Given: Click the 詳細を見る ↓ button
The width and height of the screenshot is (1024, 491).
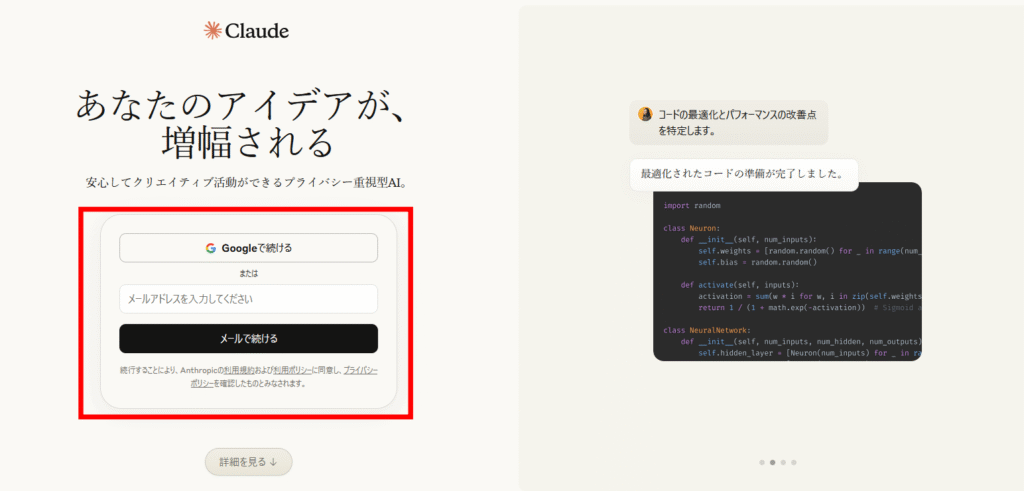Looking at the screenshot, I should click(248, 462).
